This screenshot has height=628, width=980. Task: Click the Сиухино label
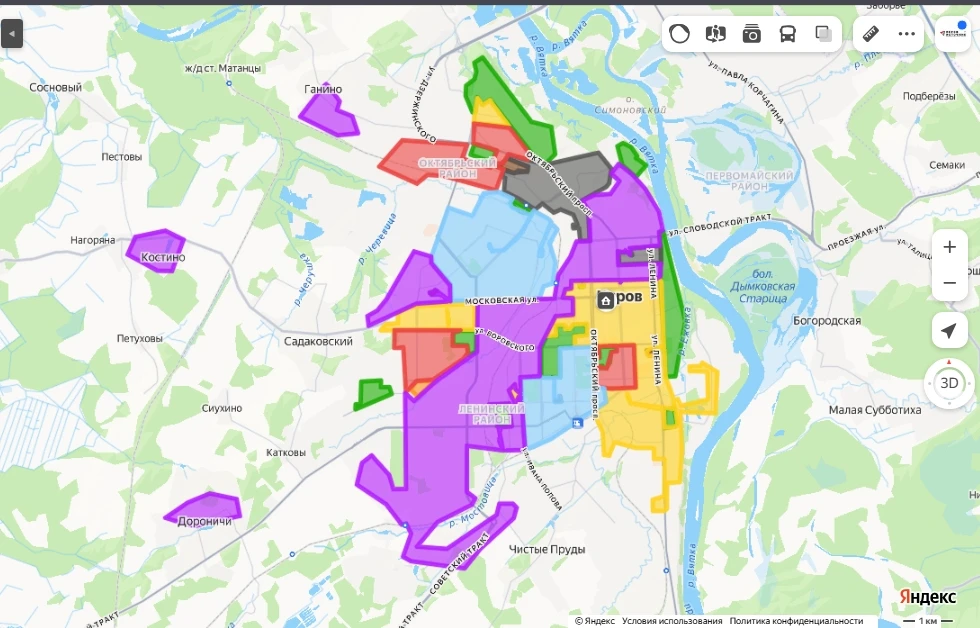coord(222,408)
